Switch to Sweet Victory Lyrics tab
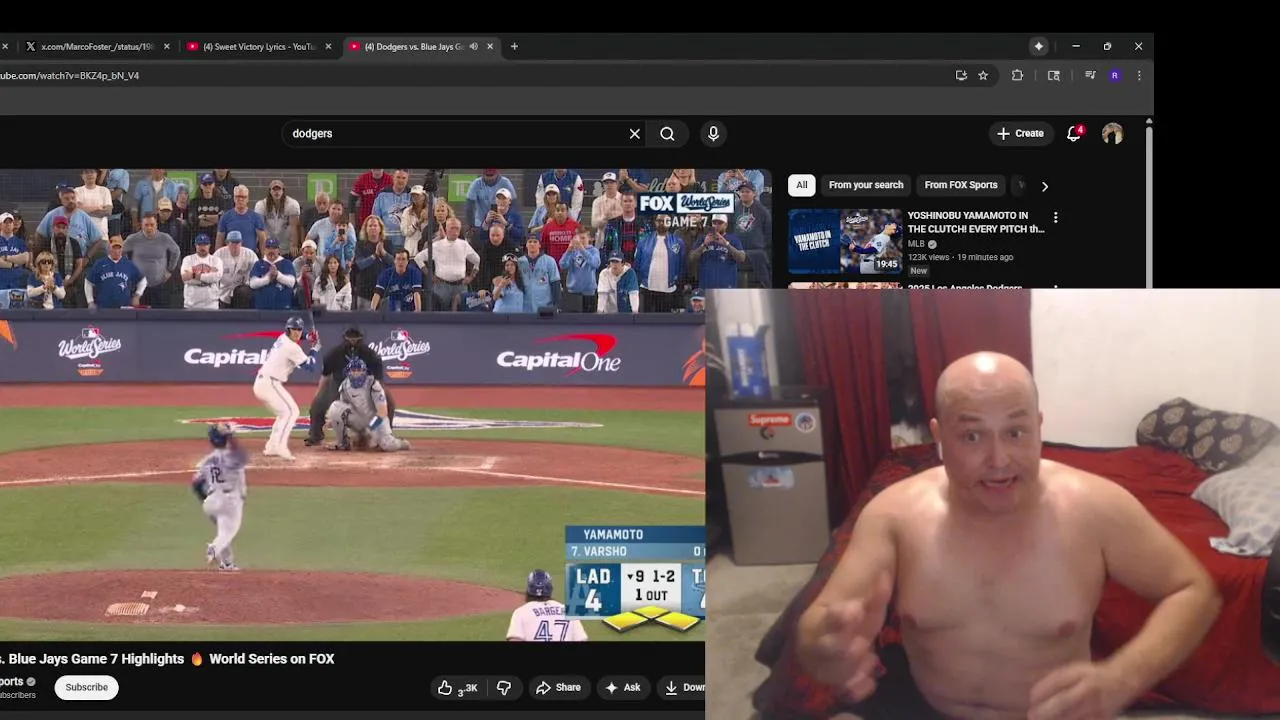The width and height of the screenshot is (1280, 720). click(259, 46)
